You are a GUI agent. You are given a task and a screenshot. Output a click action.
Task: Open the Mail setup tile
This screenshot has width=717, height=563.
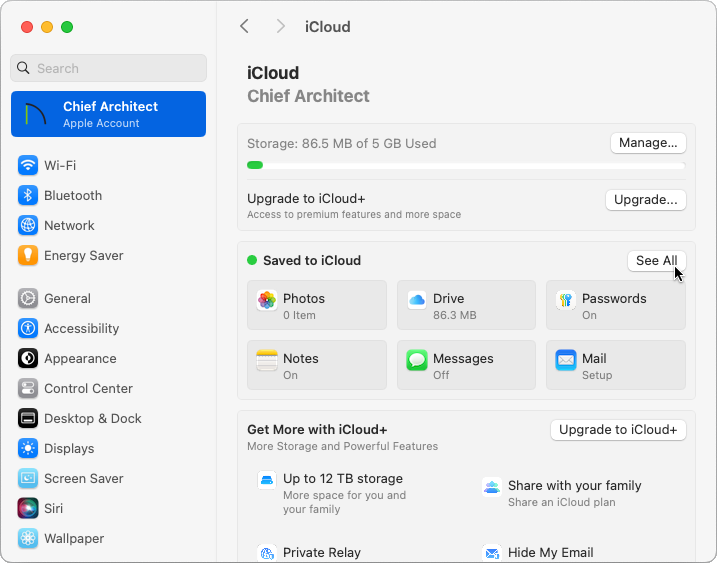click(615, 365)
